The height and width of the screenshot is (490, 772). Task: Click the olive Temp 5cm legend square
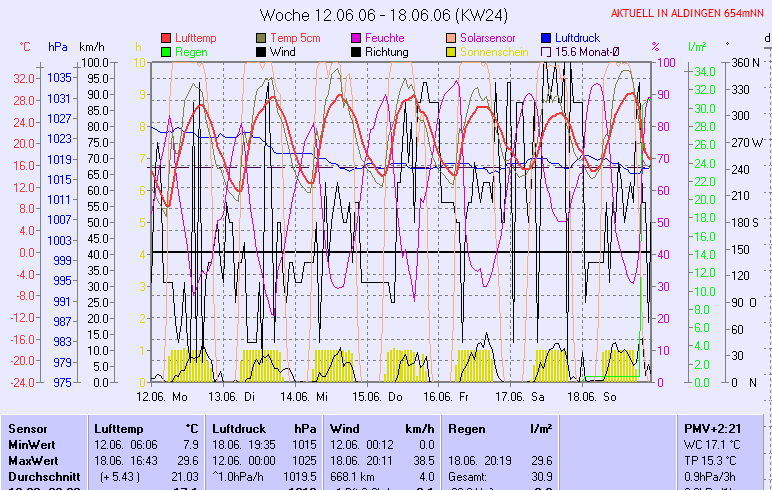(262, 38)
